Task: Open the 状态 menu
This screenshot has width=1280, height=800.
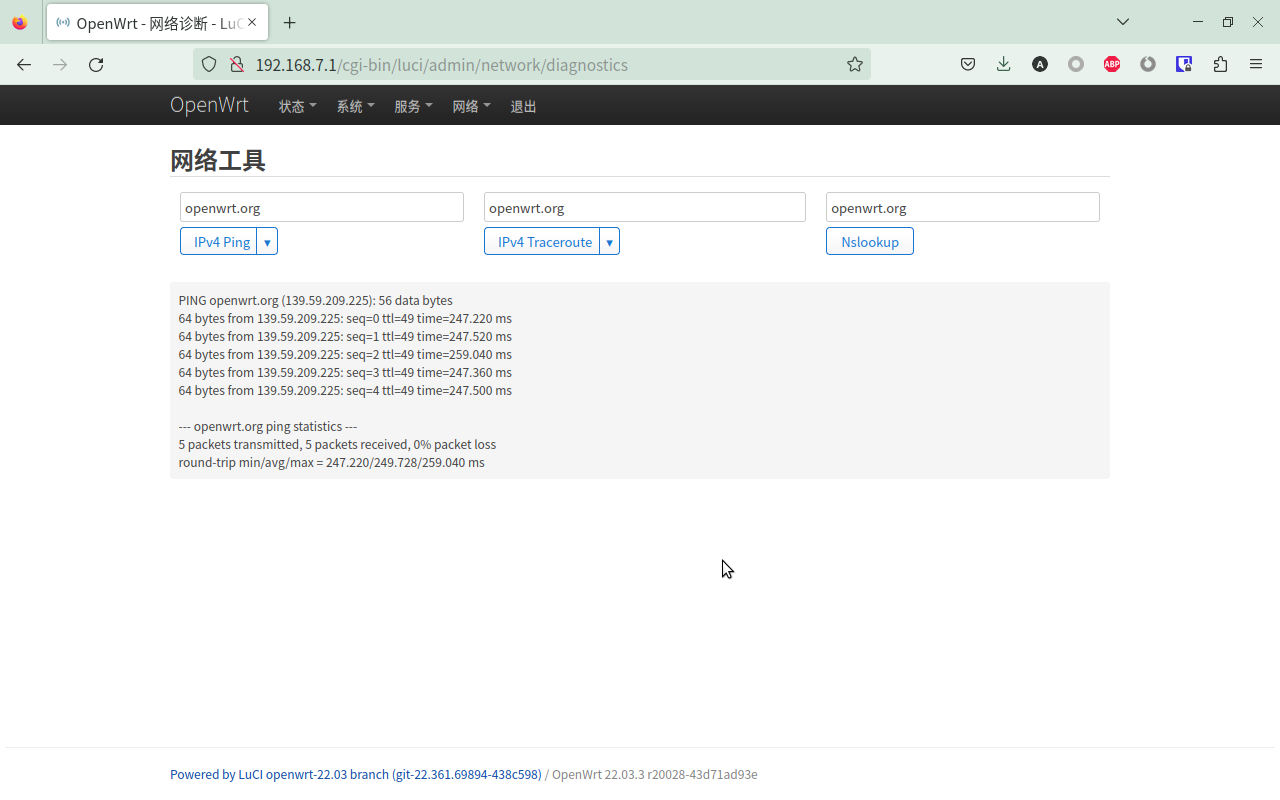Action: (297, 106)
